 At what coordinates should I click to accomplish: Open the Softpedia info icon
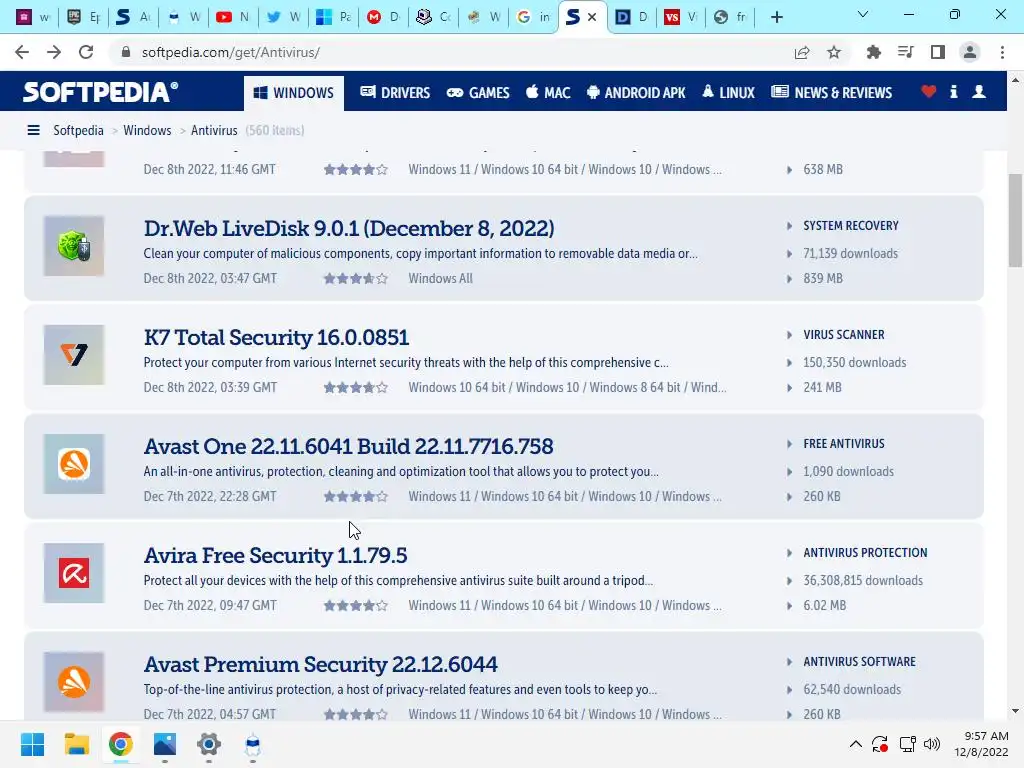(954, 92)
